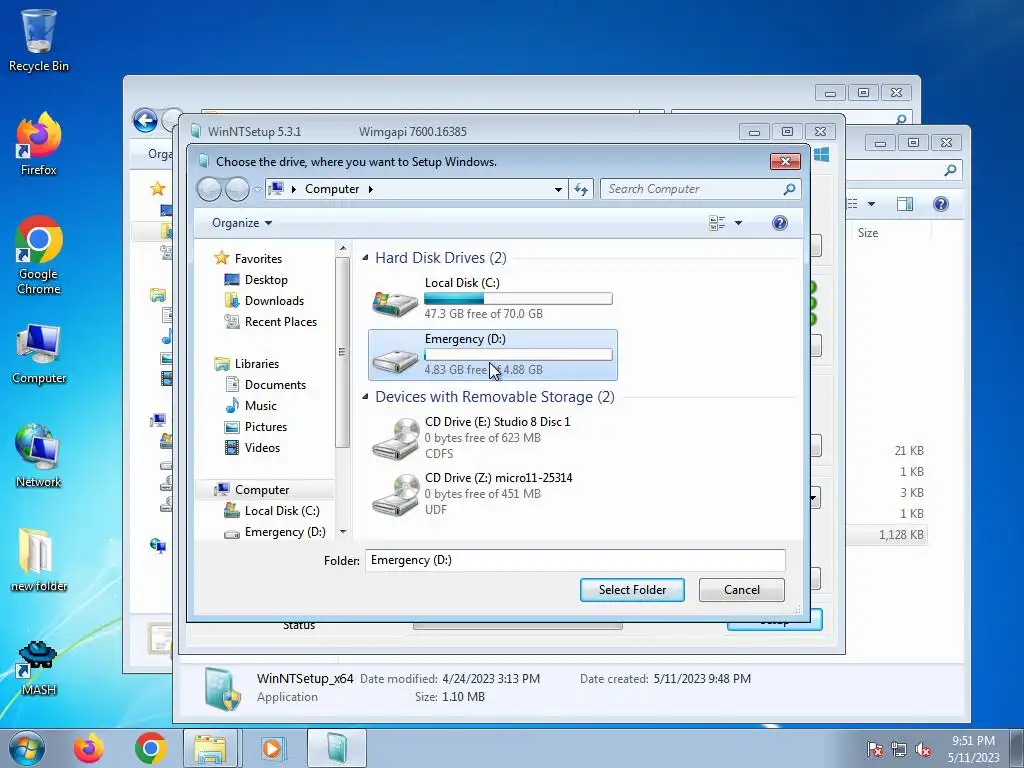Image resolution: width=1024 pixels, height=768 pixels.
Task: Collapse the Hard Disk Drives group
Action: [x=365, y=258]
